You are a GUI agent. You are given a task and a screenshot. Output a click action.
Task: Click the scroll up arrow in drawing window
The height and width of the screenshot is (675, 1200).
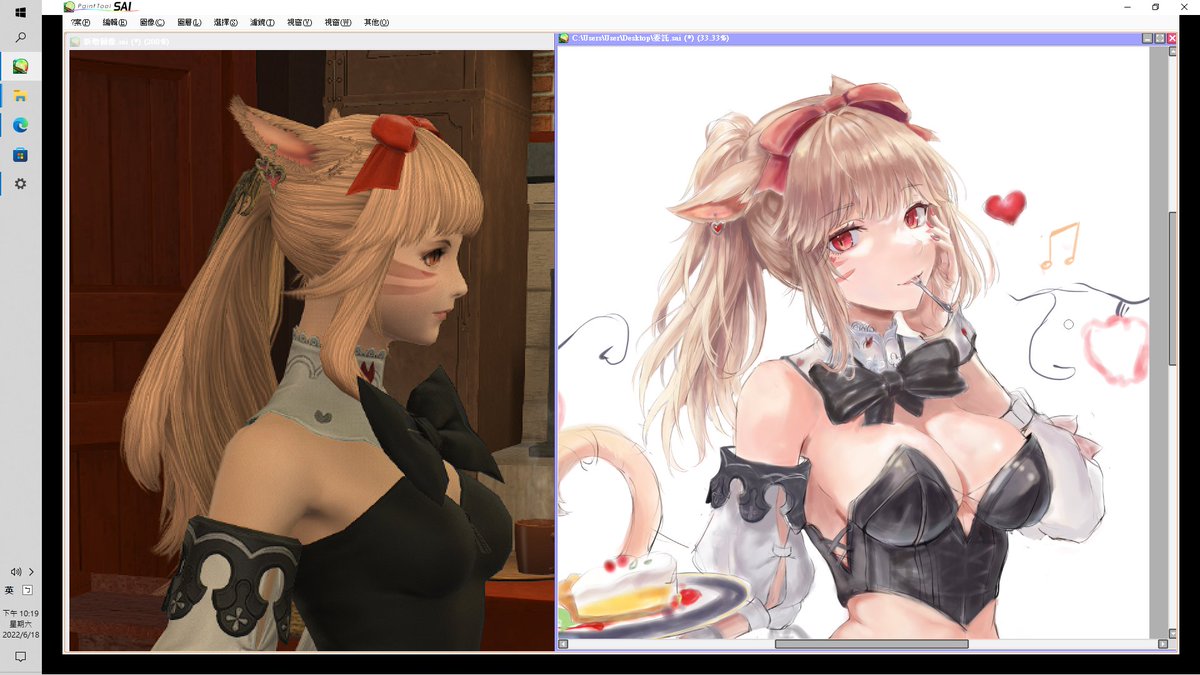(x=1172, y=50)
